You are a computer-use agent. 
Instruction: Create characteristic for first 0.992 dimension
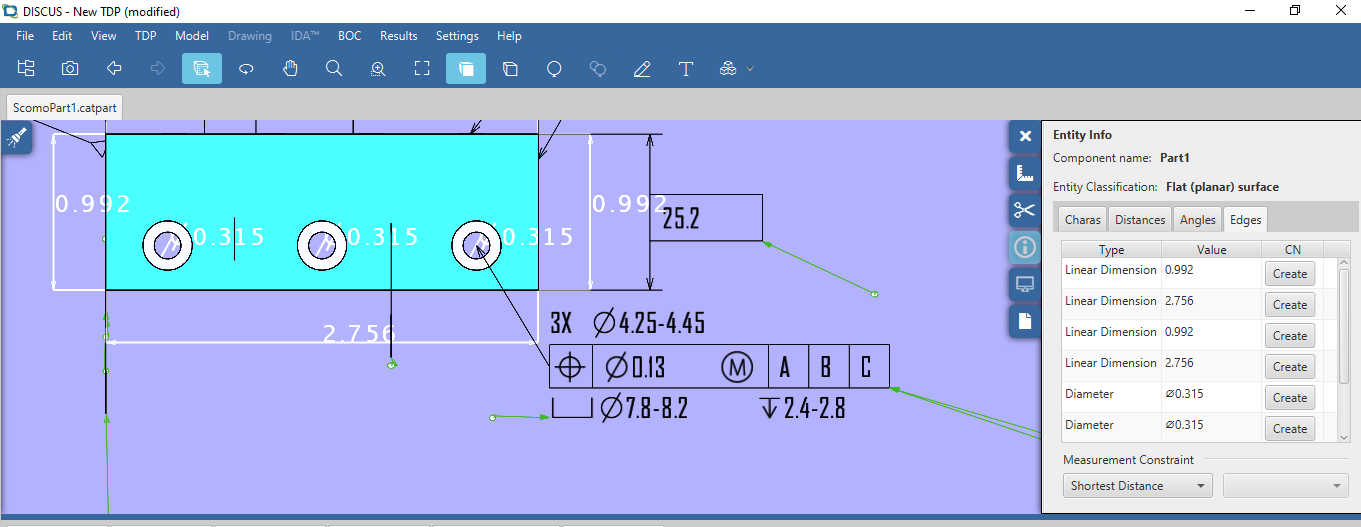(1289, 274)
